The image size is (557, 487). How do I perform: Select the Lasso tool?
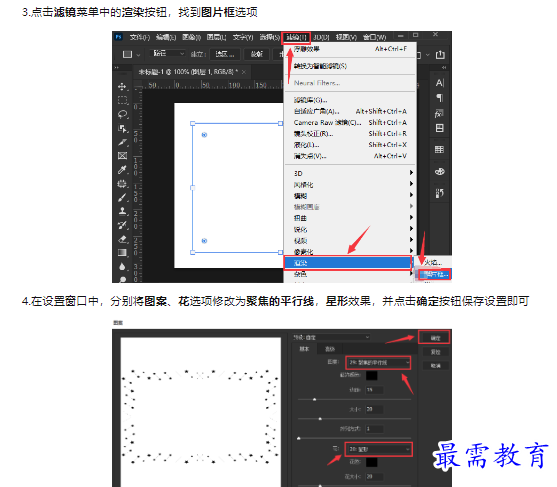point(123,114)
